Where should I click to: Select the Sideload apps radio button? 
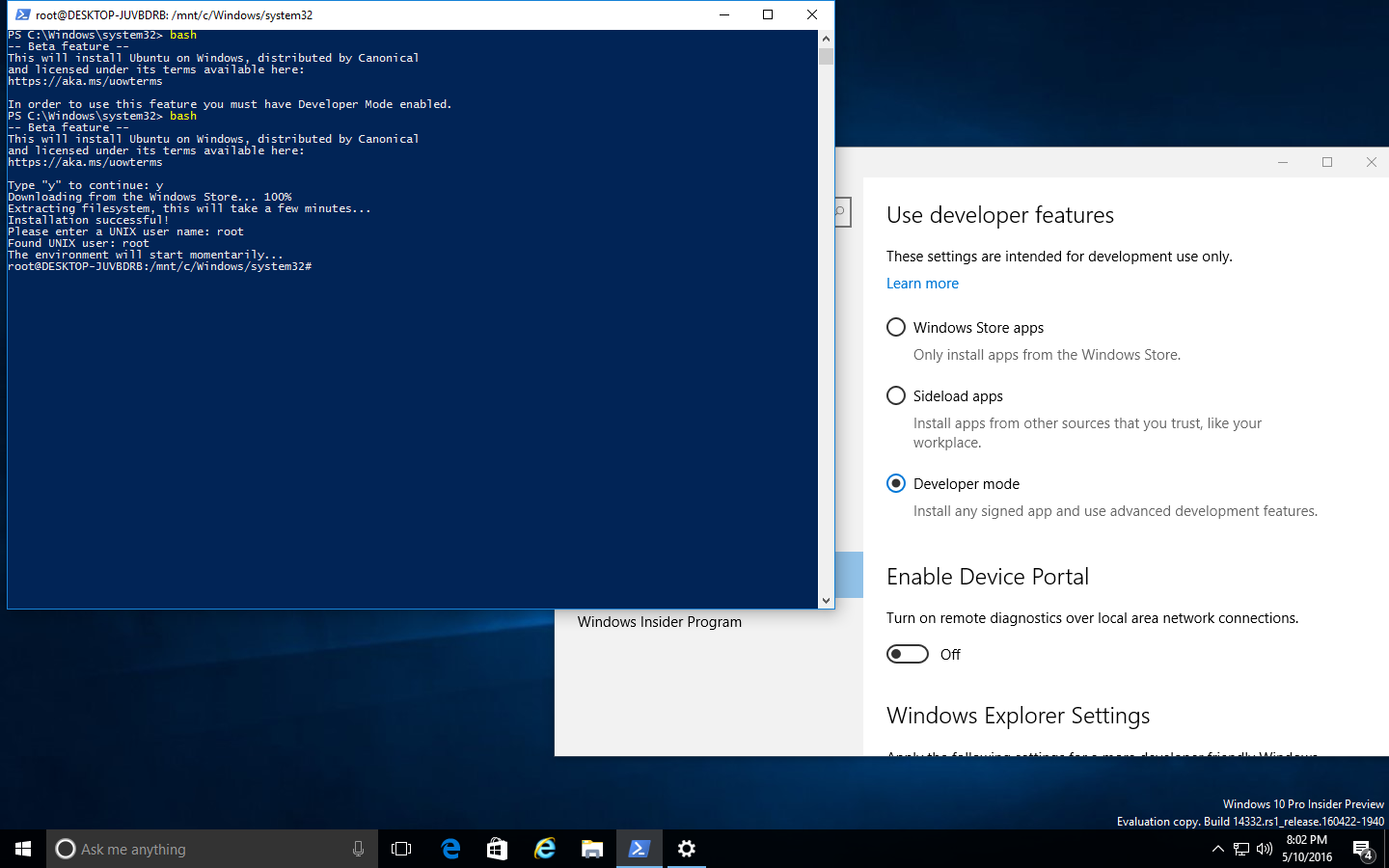pyautogui.click(x=895, y=395)
